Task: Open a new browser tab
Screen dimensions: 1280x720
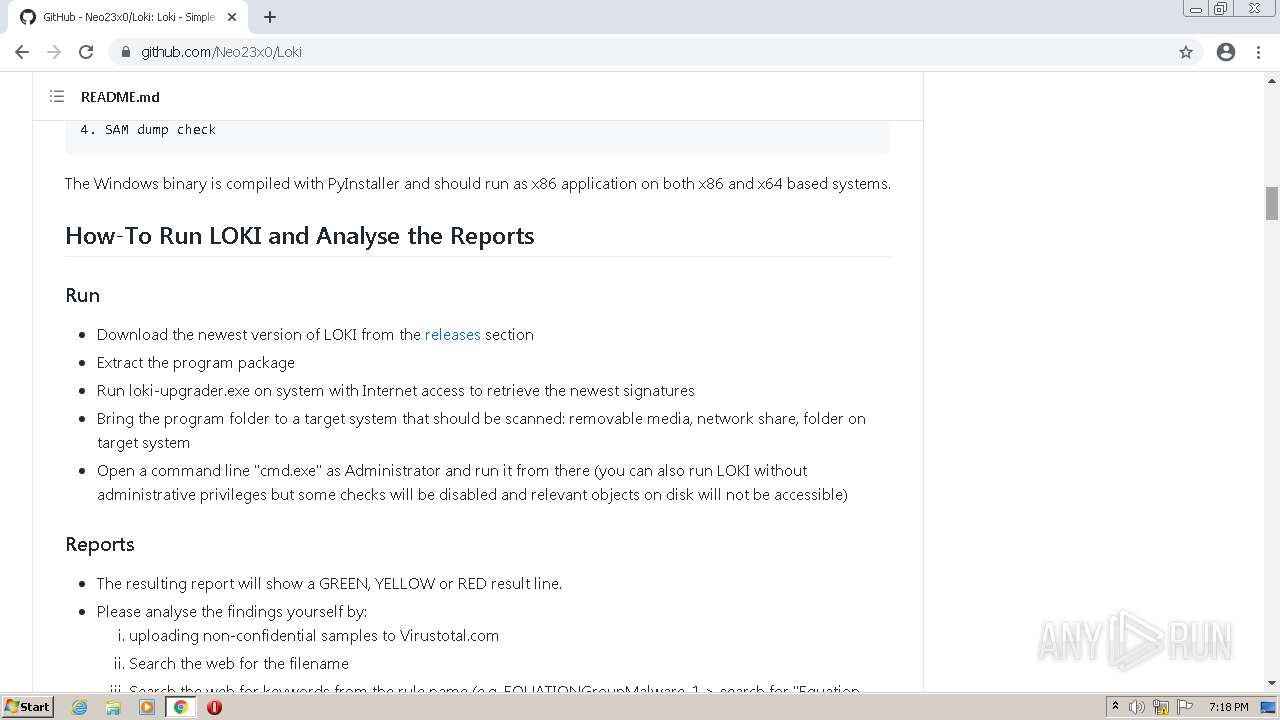Action: 270,17
